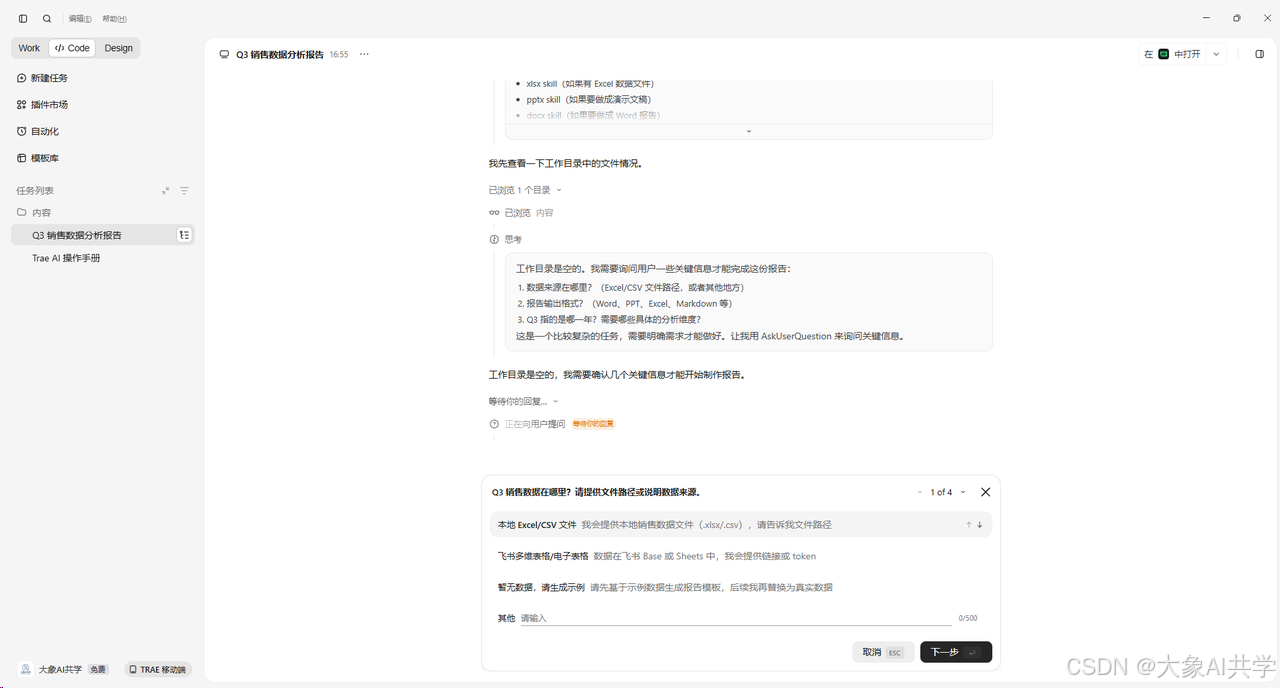Select the 飞书多维表格/电子表格 option
Screen dimensions: 1280x688
pos(741,556)
